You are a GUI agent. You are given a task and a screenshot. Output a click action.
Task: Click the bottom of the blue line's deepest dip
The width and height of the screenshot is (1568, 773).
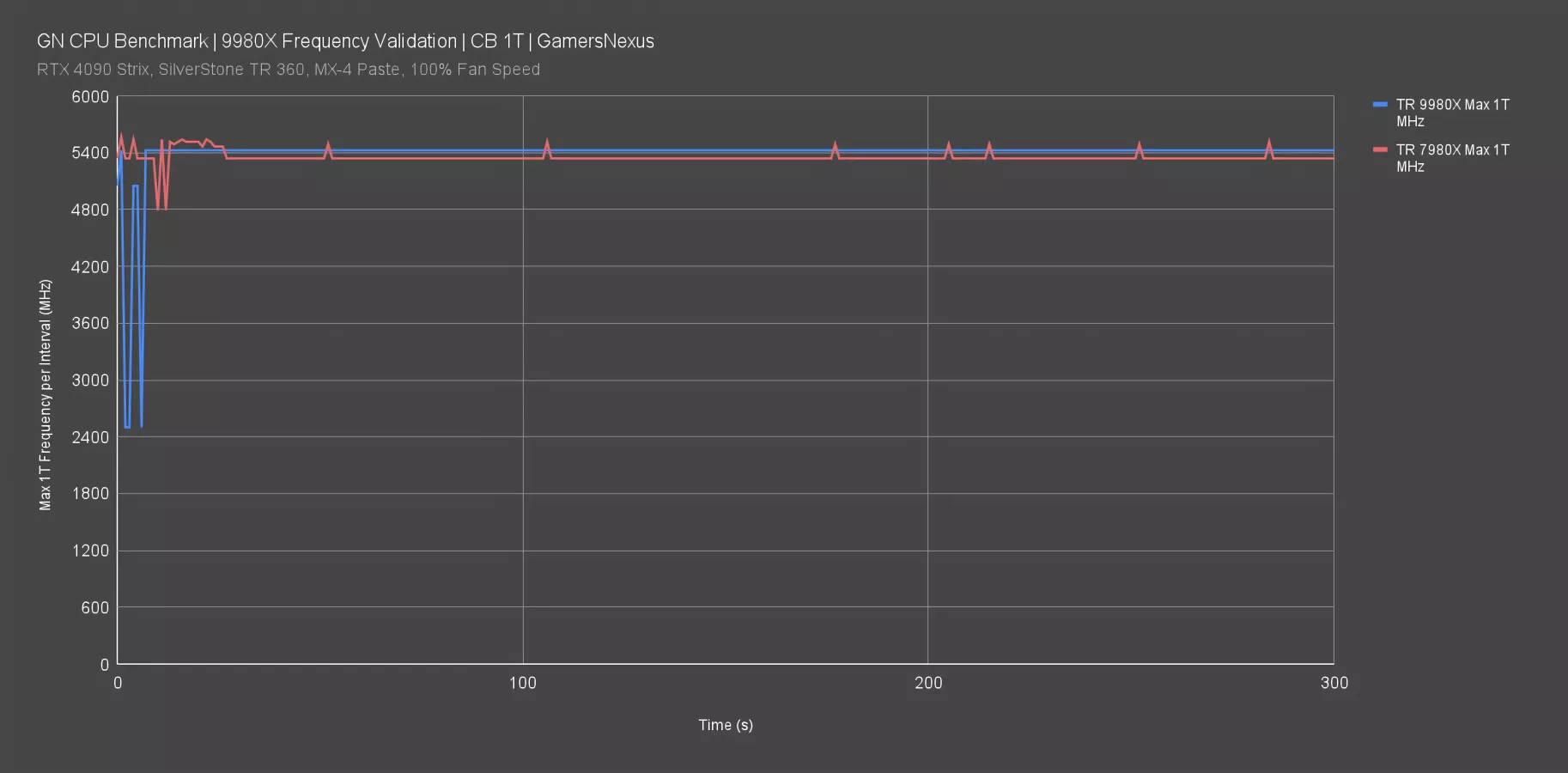click(127, 426)
